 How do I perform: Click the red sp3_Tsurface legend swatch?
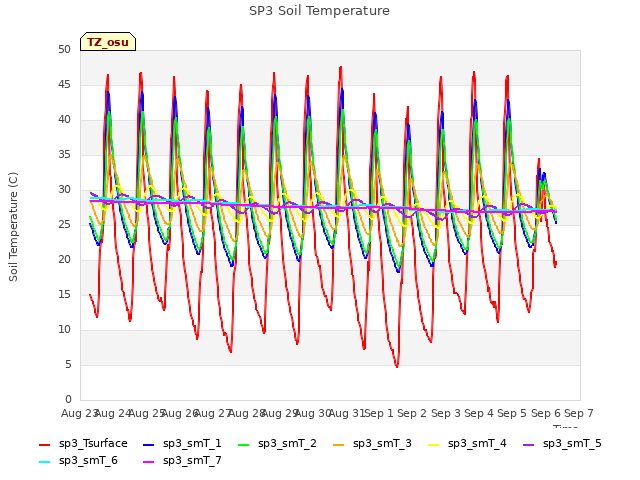click(x=44, y=444)
